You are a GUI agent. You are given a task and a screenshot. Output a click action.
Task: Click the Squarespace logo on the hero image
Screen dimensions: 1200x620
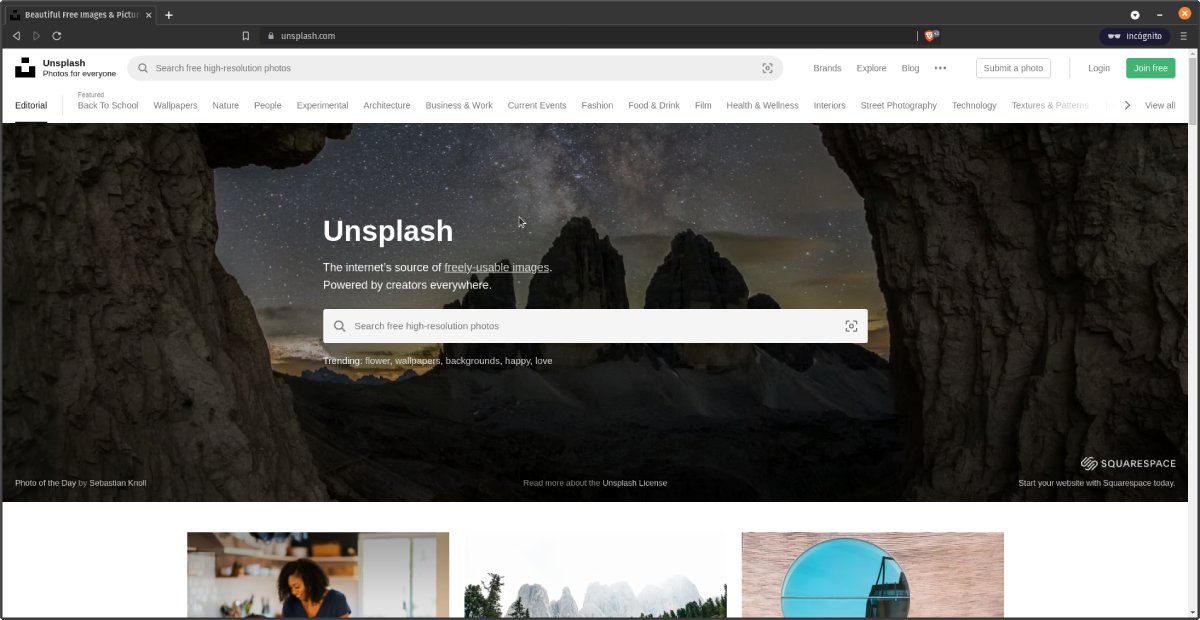tap(1127, 464)
